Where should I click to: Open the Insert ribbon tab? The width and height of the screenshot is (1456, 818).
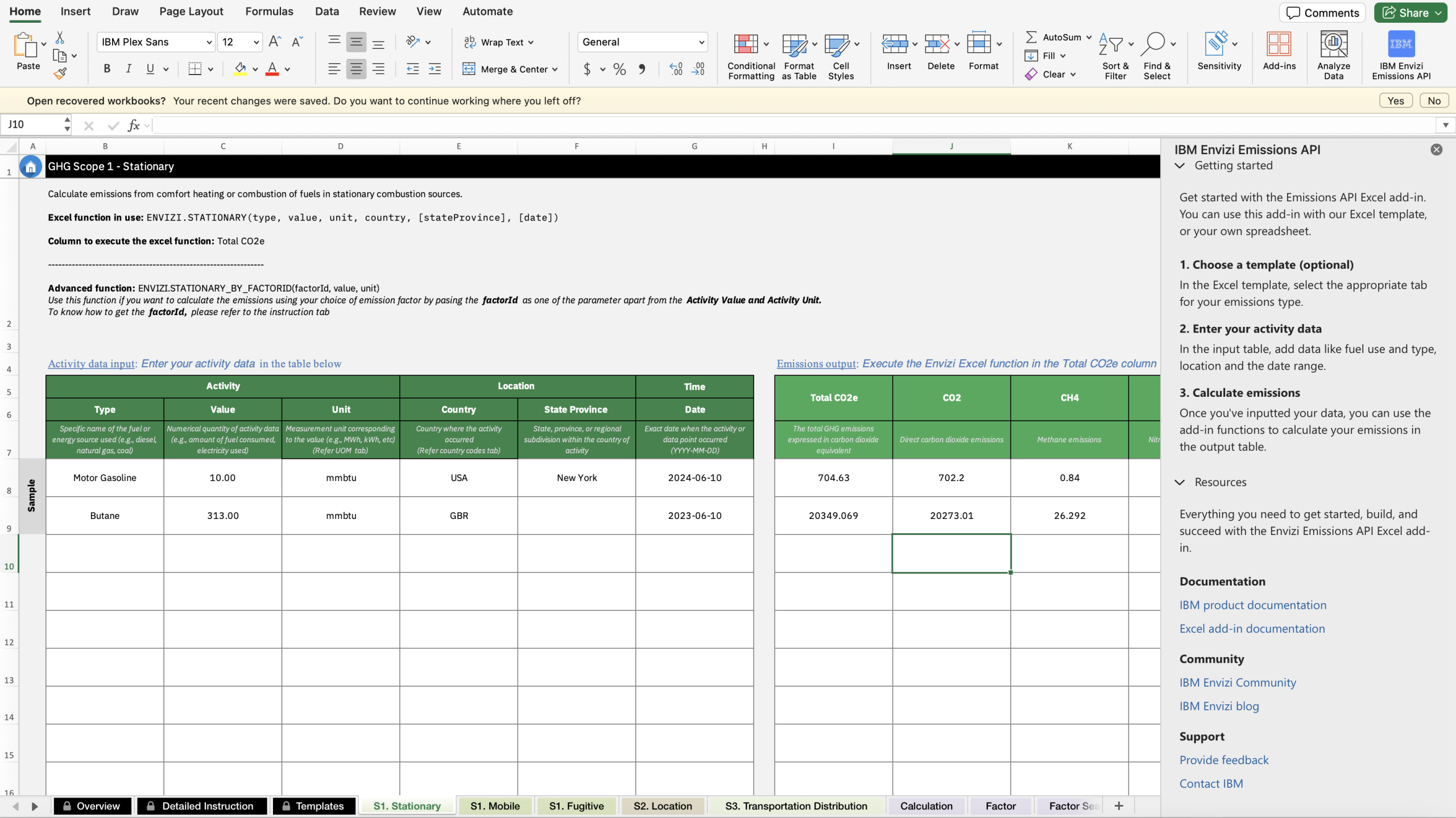pos(76,11)
